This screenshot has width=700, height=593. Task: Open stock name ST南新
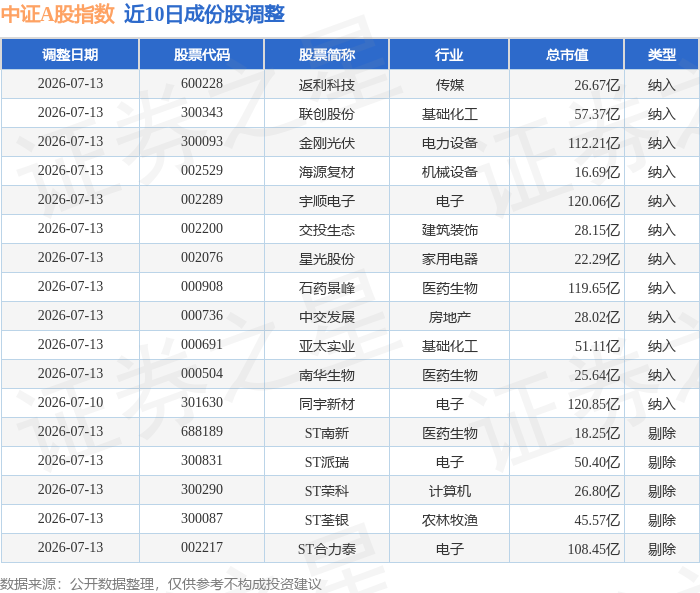[x=327, y=433]
